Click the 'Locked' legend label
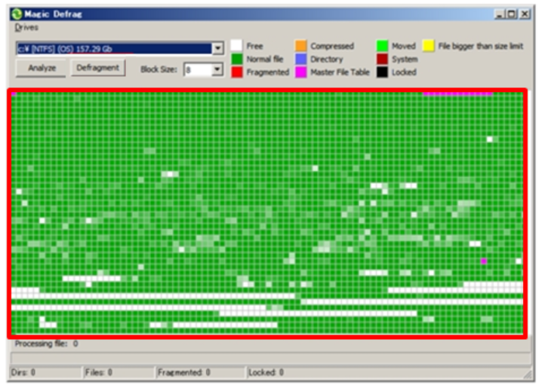The width and height of the screenshot is (545, 388). (404, 72)
